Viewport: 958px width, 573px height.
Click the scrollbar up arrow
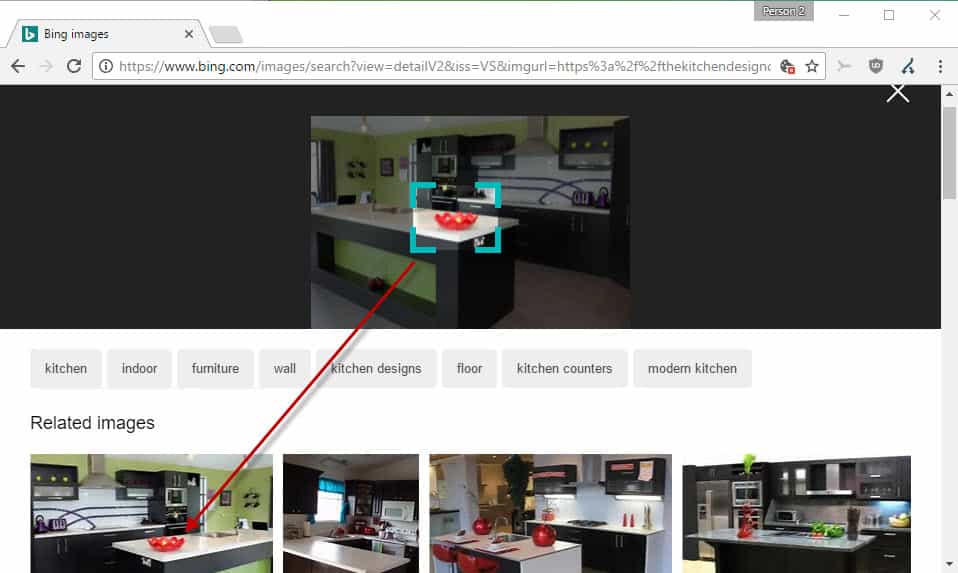point(949,94)
